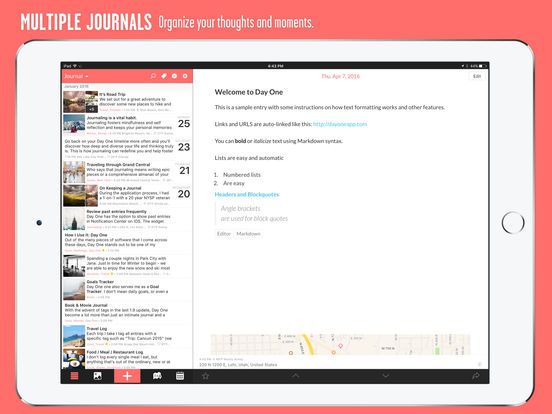Click the date number 20

pyautogui.click(x=184, y=194)
